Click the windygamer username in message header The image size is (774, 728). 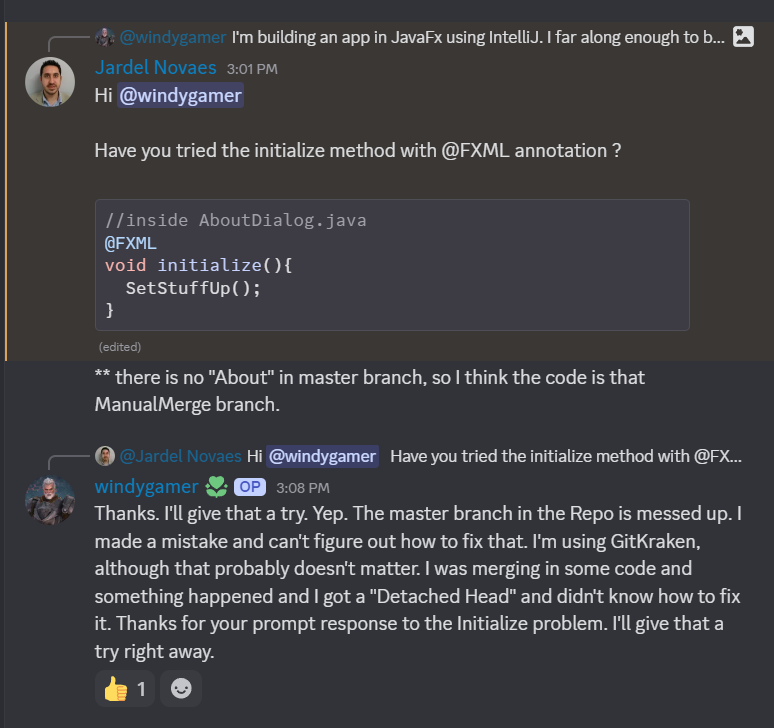146,487
